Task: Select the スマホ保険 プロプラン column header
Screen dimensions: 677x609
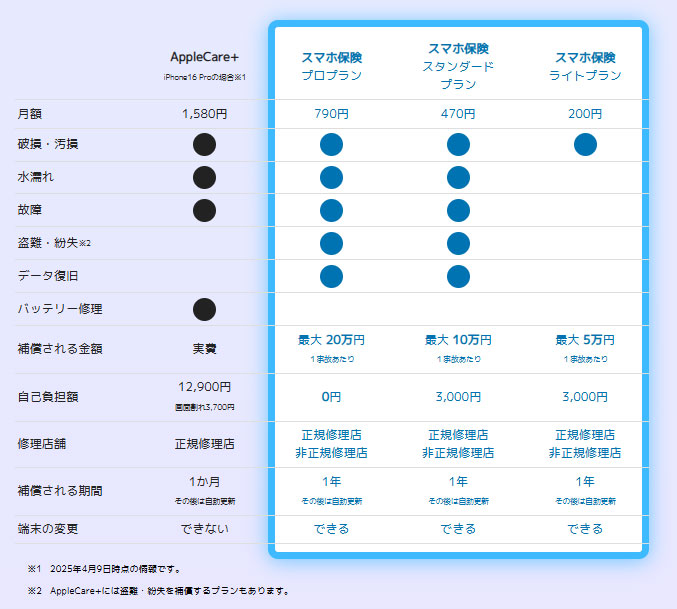Action: click(x=331, y=66)
